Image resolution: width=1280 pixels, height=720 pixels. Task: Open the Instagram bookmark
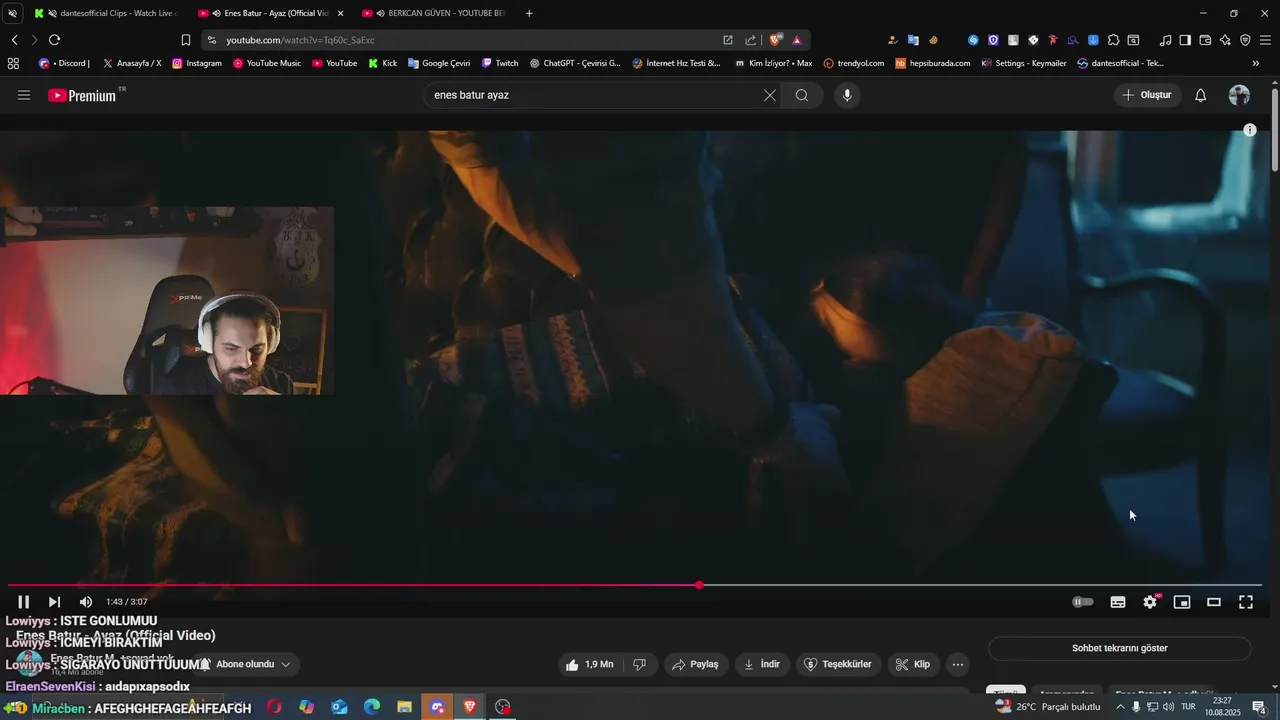pyautogui.click(x=197, y=63)
